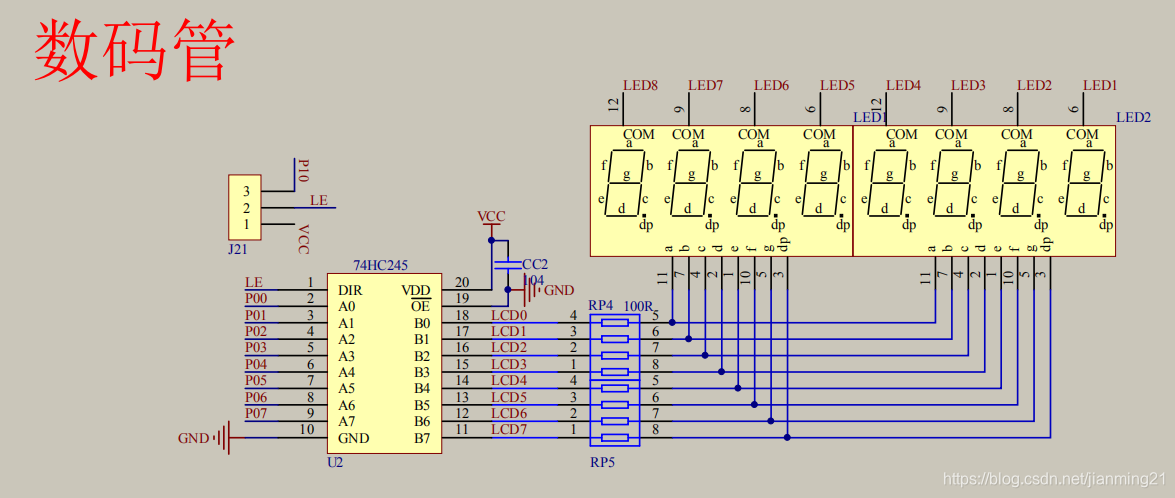Select the J21 connector symbol
Viewport: 1175px width, 498px height.
(243, 207)
